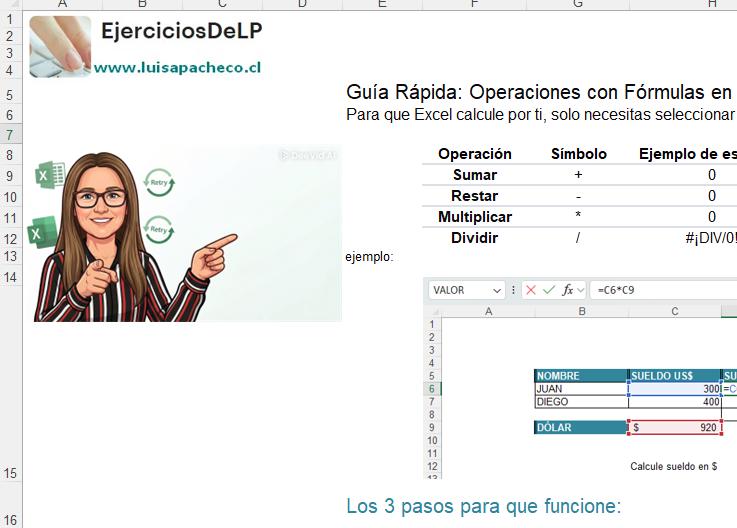
Task: Select the #¡DIV/0! error cell
Action: [711, 238]
